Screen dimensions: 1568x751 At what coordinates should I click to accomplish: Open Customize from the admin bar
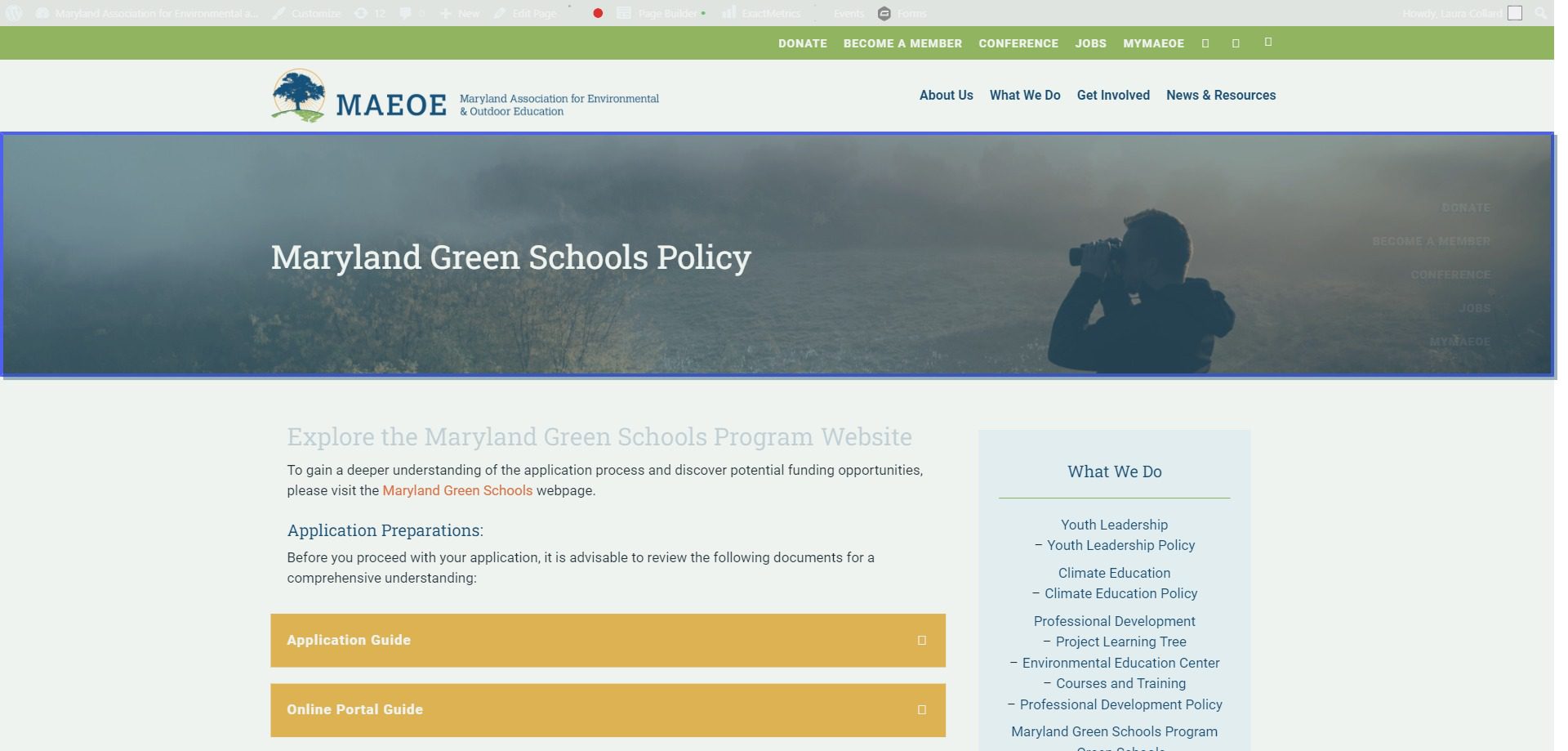[307, 13]
